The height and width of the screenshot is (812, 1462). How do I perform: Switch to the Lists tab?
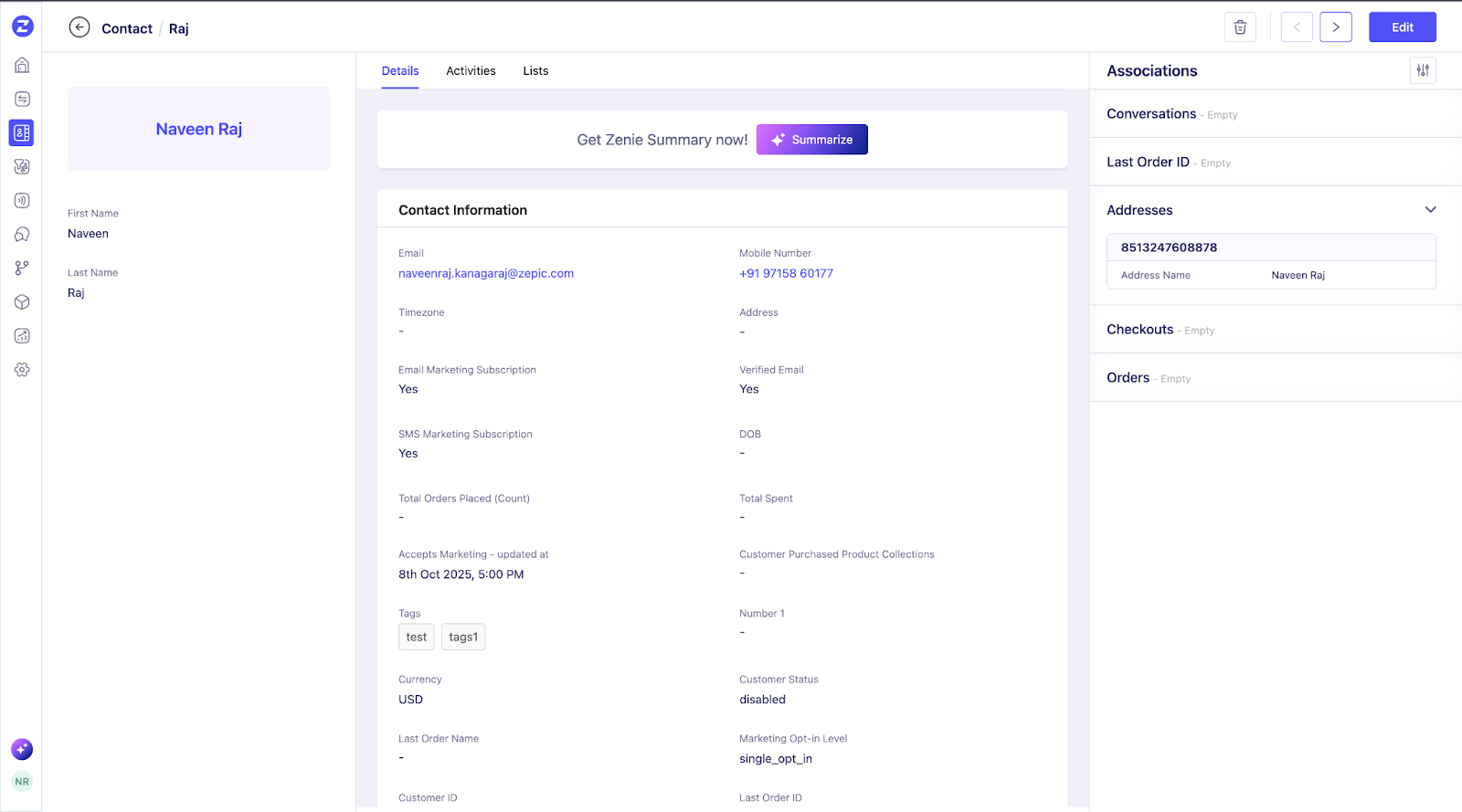(535, 71)
